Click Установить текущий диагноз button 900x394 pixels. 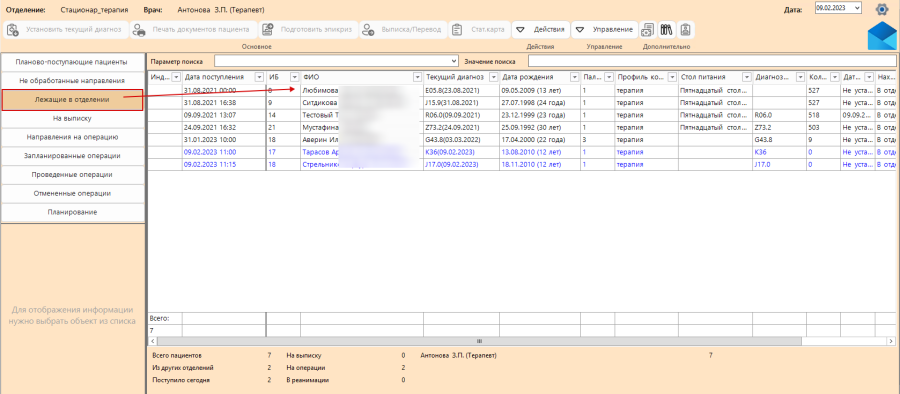[65, 30]
